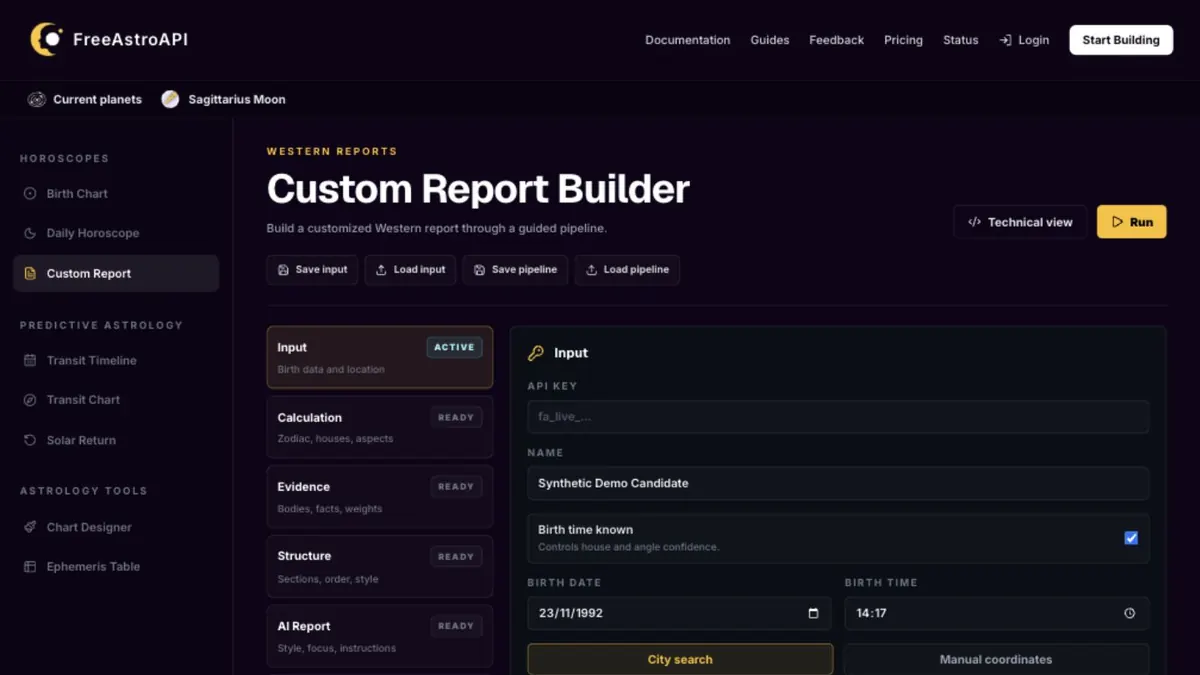Click the Solar Return cycle icon
Screen dimensions: 1200x675
click(30, 440)
